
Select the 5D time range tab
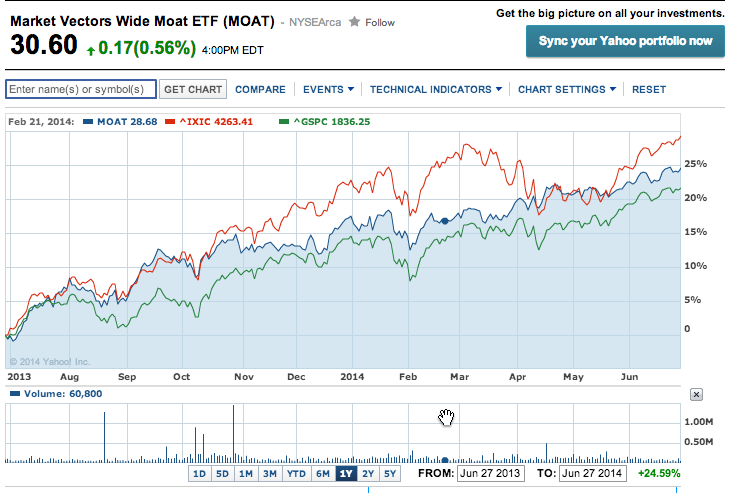222,474
